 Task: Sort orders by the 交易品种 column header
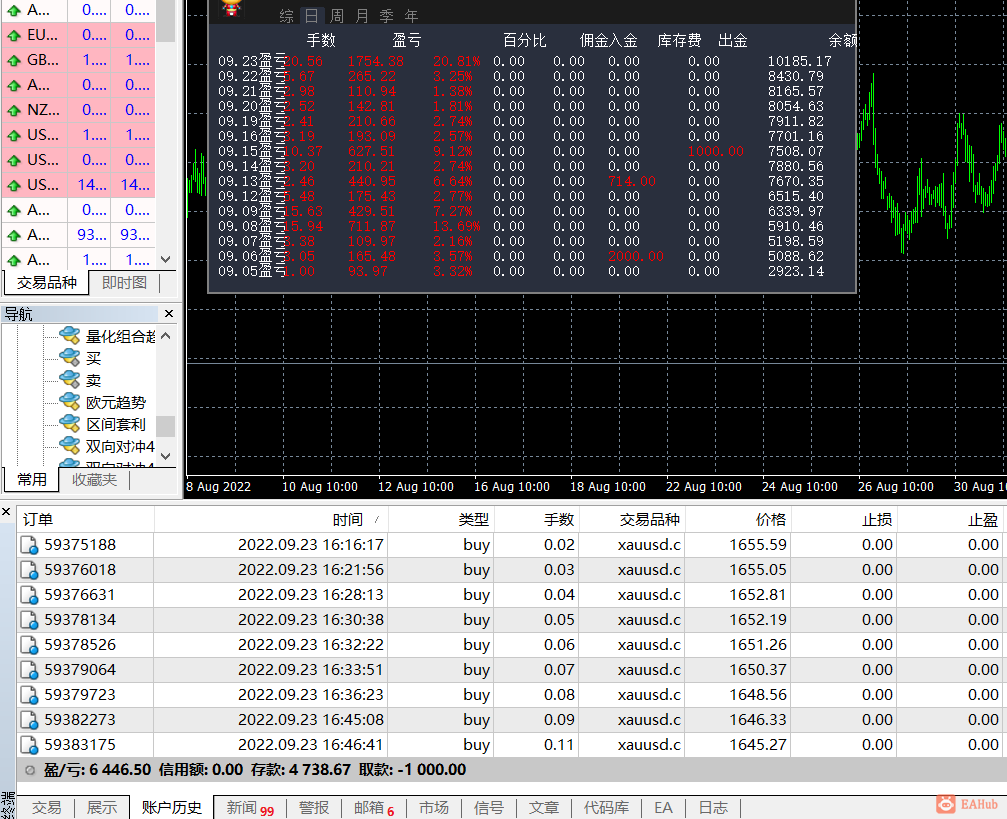(632, 520)
